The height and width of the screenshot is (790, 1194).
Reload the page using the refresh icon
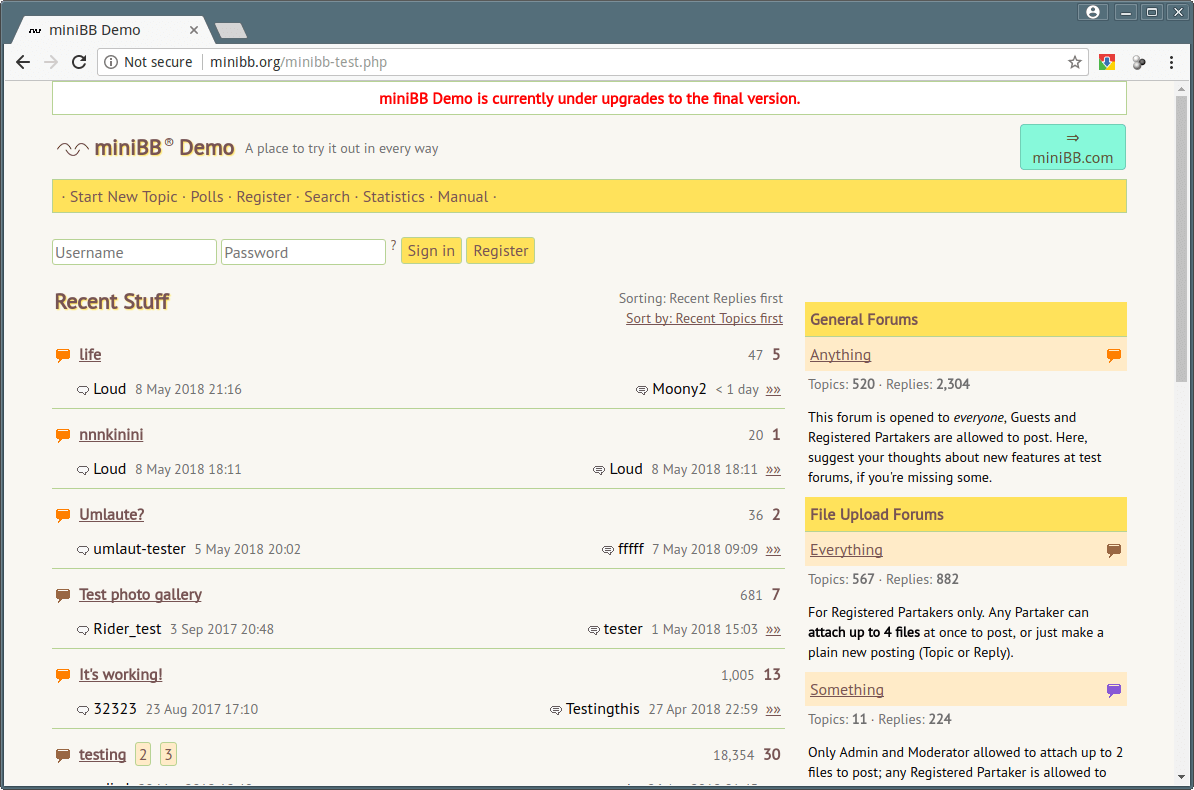[79, 62]
